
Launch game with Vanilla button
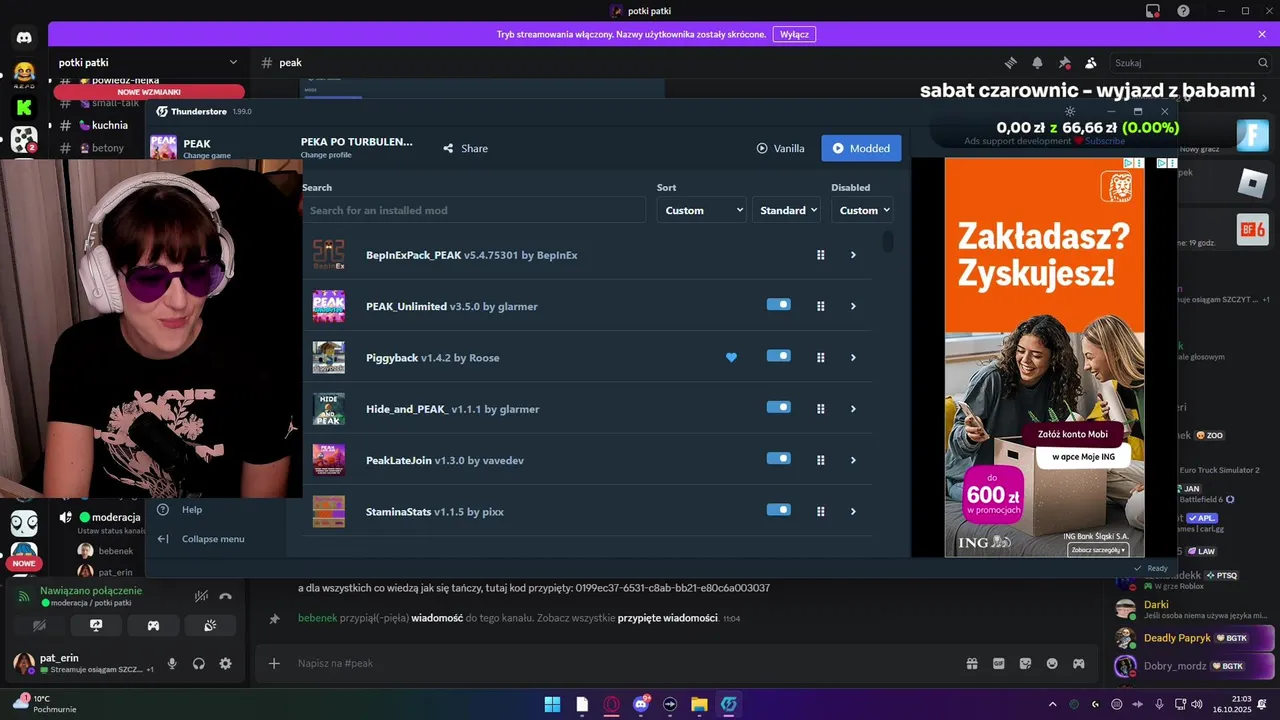tap(780, 148)
